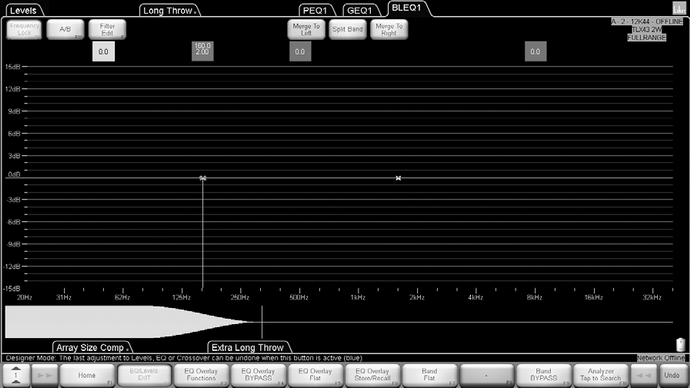The width and height of the screenshot is (690, 388).
Task: Click the page 1 up/down stepper
Action: click(x=16, y=376)
